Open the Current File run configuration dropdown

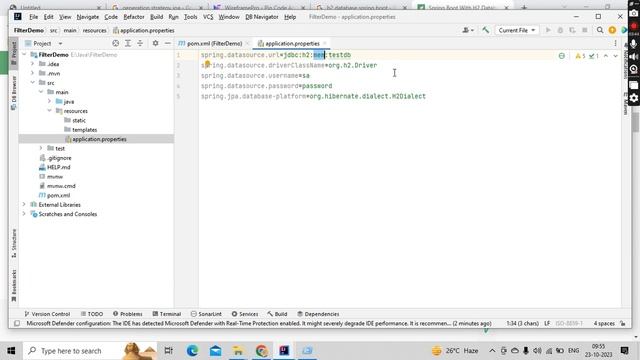coord(516,30)
